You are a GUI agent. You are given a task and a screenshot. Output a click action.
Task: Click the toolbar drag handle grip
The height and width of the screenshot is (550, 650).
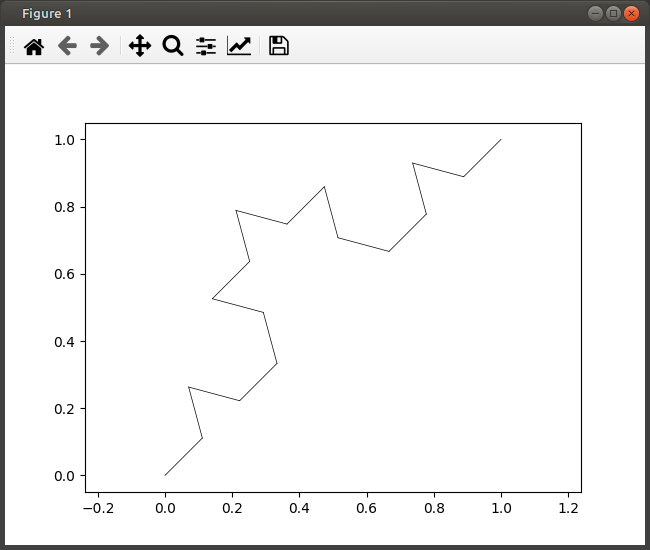tap(12, 46)
